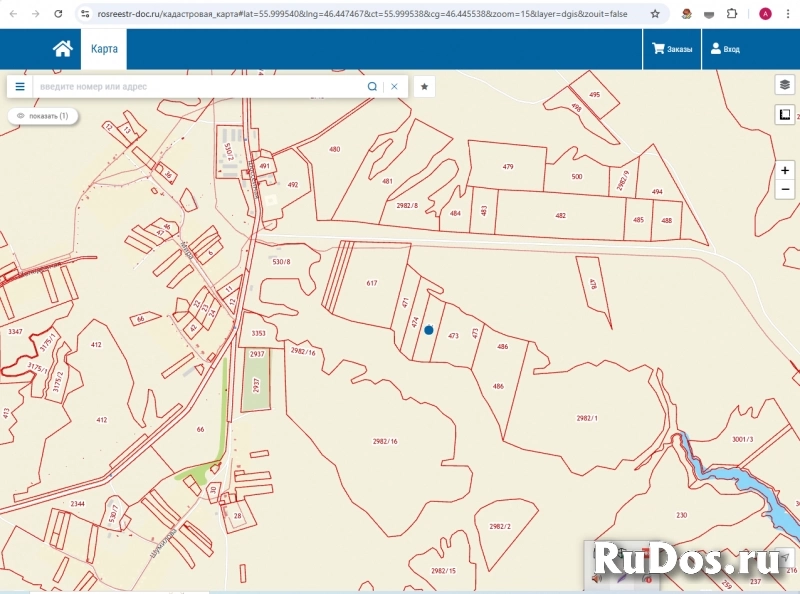Toggle the "показать (1)" visibility button
Viewport: 800px width, 594px height.
point(43,116)
